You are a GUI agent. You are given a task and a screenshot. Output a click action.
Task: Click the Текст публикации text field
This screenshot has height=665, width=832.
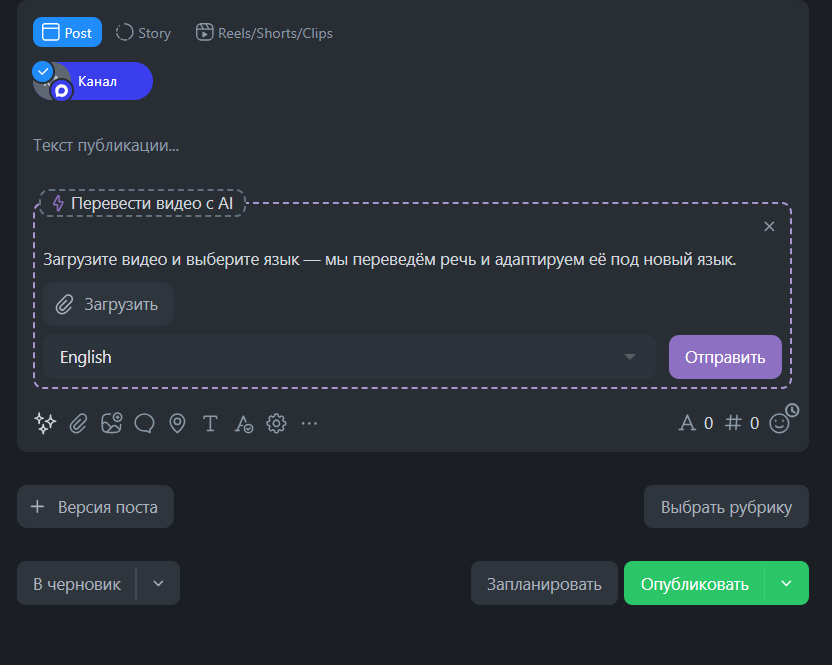point(400,145)
